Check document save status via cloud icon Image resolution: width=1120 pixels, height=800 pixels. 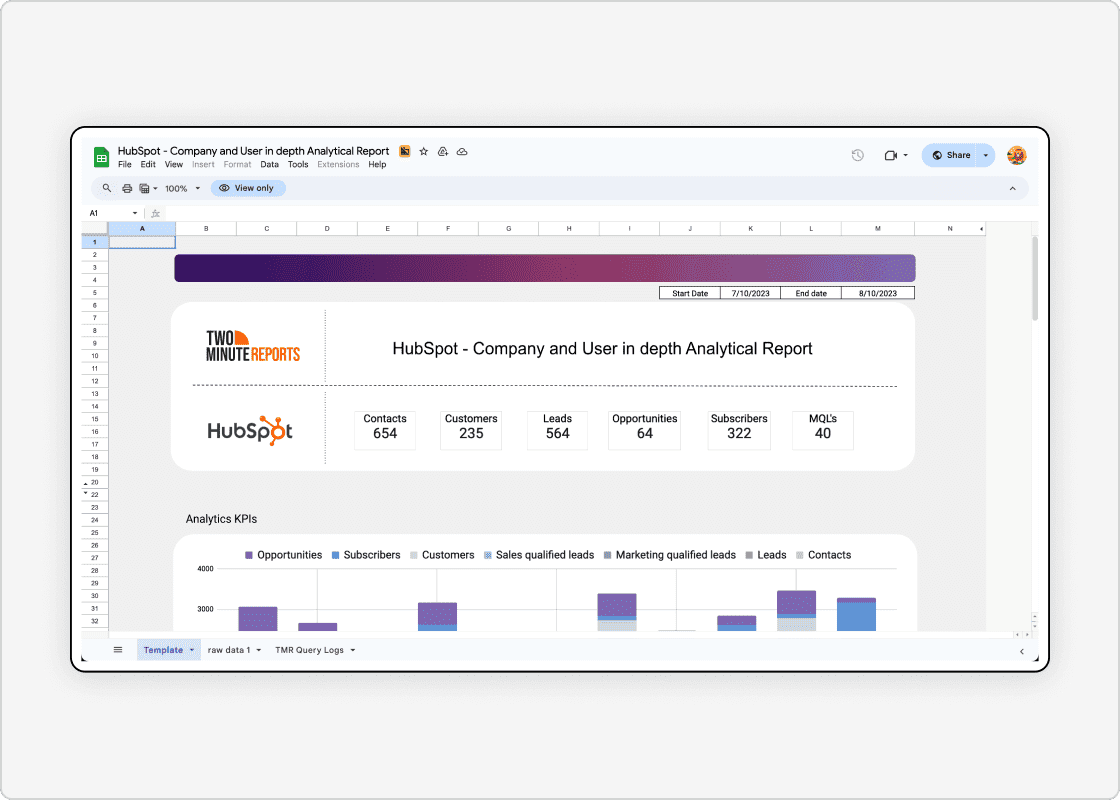[462, 151]
